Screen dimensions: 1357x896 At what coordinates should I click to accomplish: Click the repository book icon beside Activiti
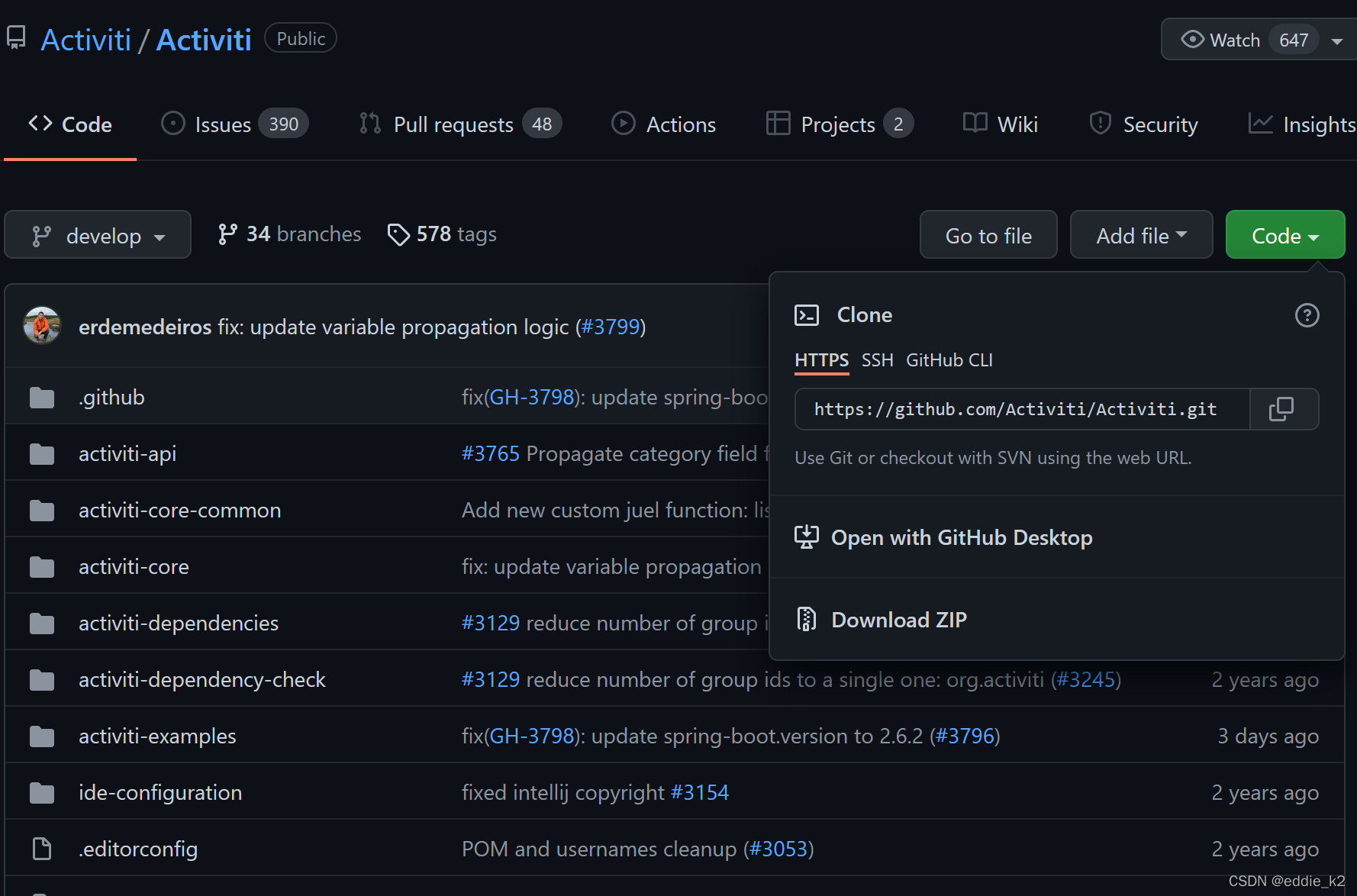click(x=16, y=38)
